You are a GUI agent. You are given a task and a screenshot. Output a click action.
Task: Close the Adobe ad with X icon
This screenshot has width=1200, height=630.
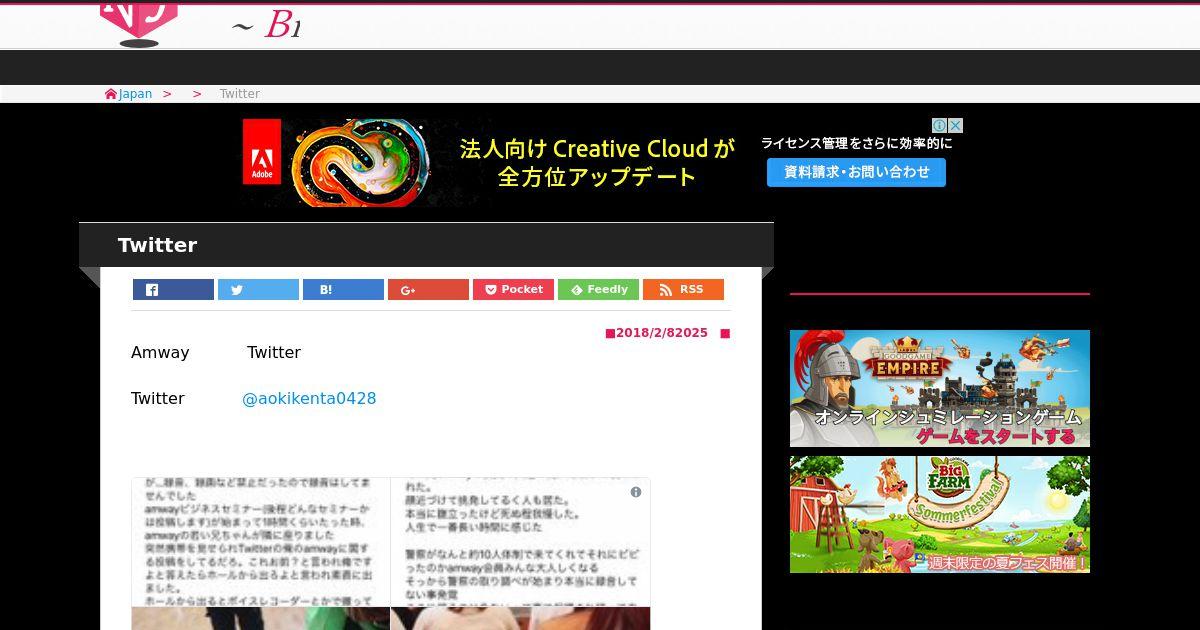[x=956, y=125]
